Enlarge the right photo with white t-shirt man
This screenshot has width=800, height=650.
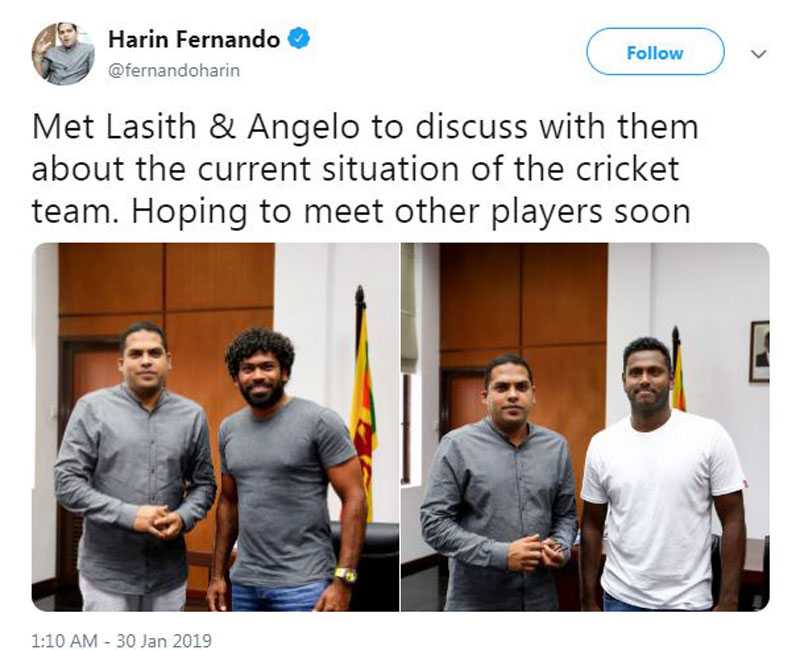(x=585, y=427)
